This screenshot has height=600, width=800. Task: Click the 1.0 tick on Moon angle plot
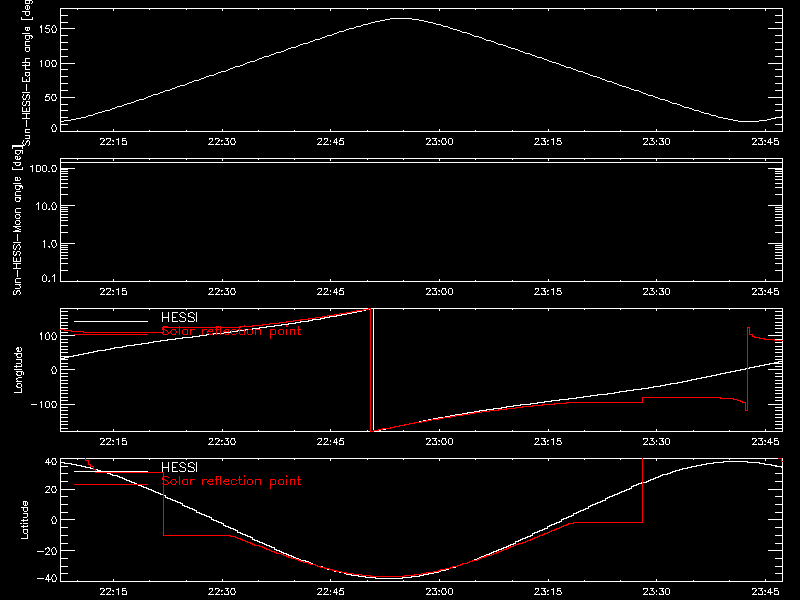pos(49,244)
